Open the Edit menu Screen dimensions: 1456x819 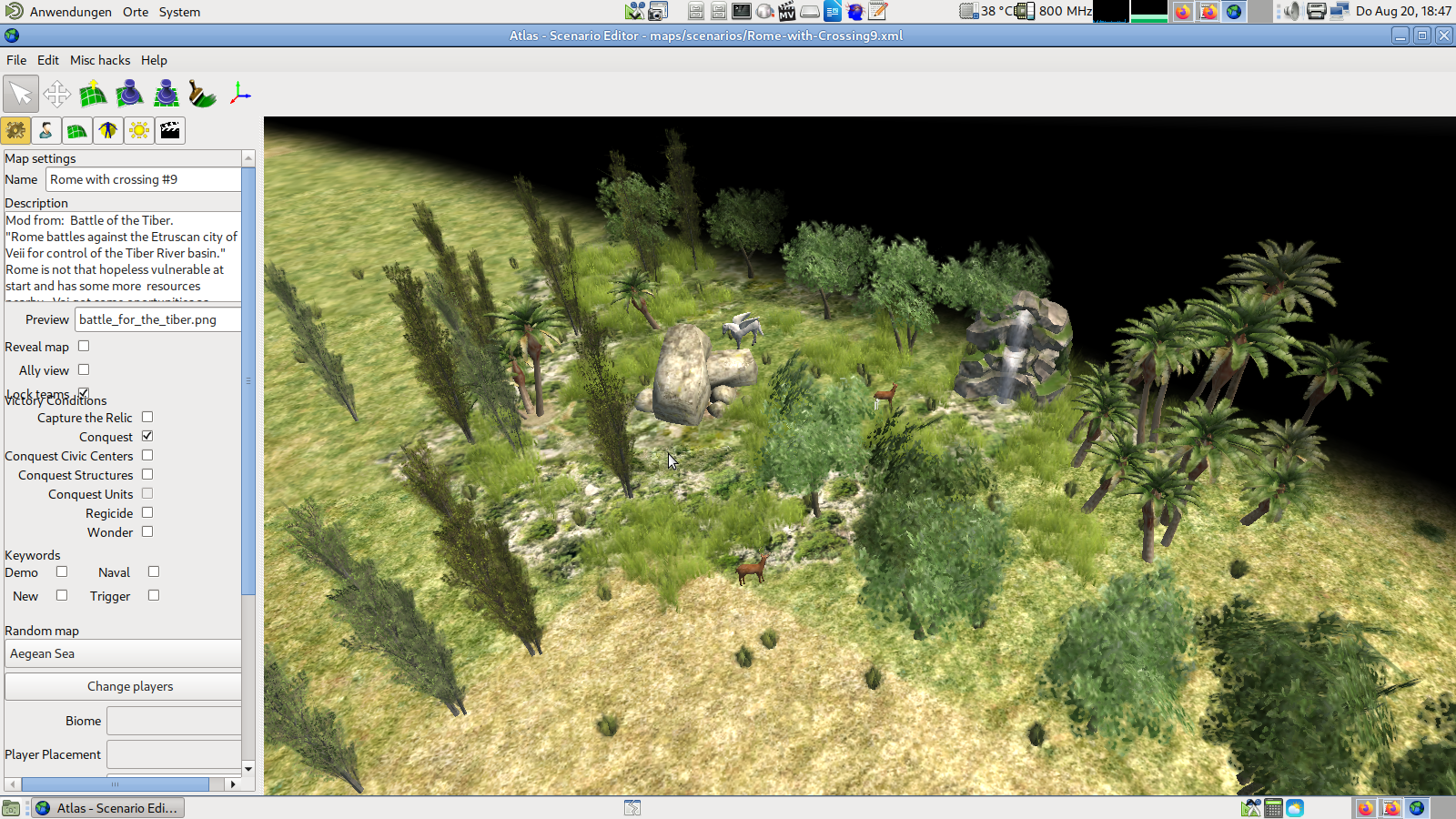(x=48, y=60)
